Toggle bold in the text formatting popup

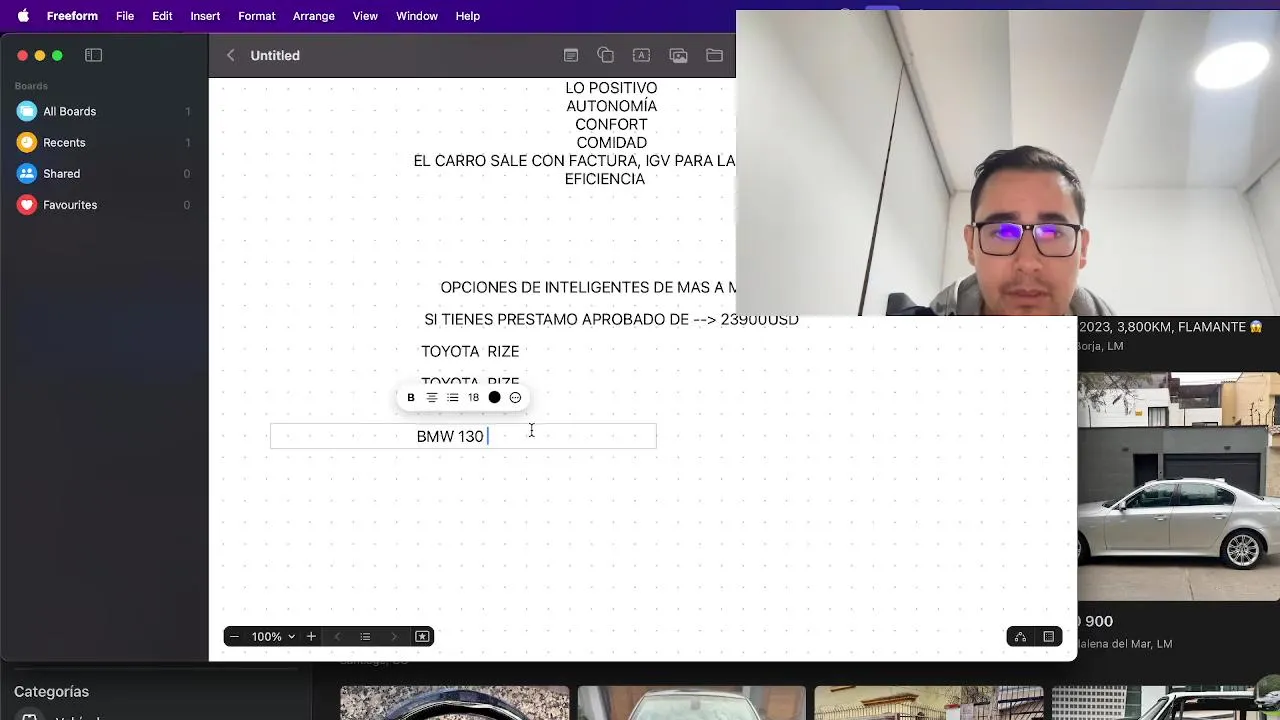click(410, 398)
